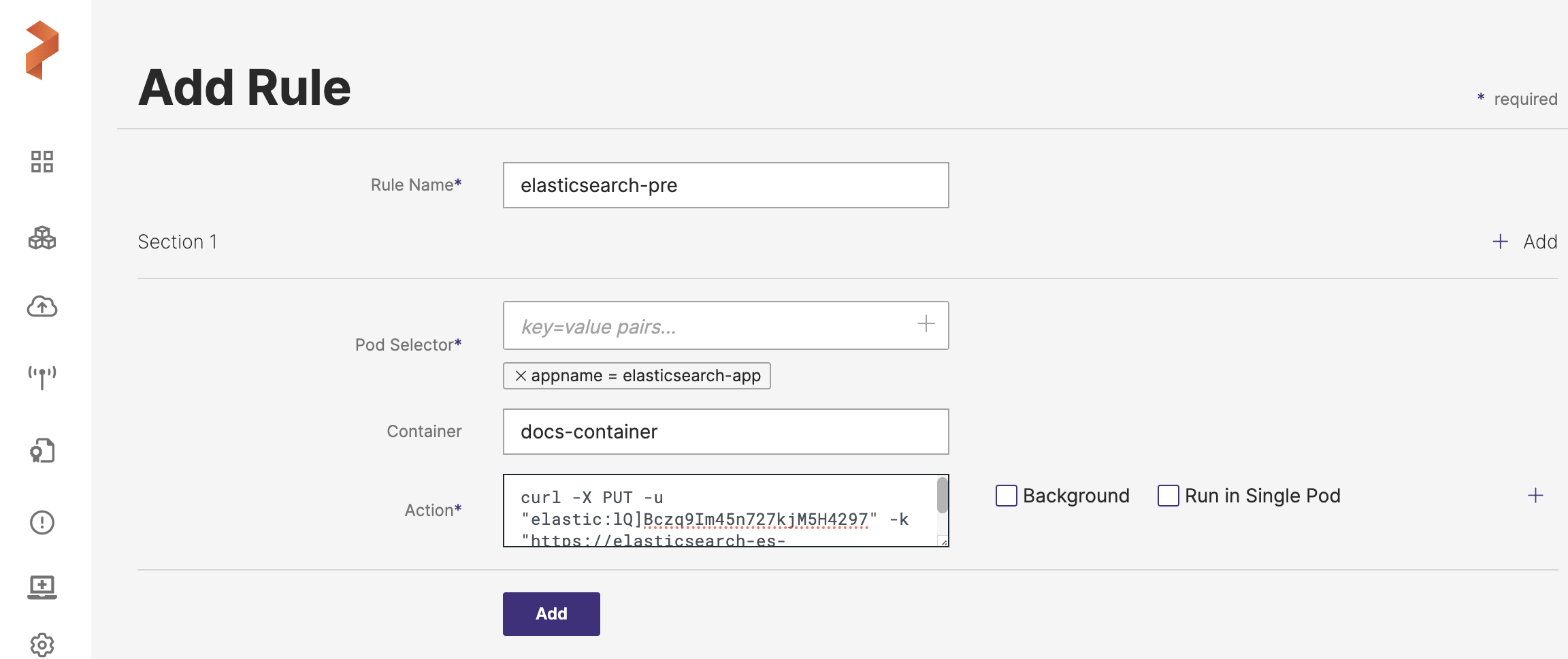Click plus icon to add another action
The width and height of the screenshot is (1568, 659).
(1535, 496)
